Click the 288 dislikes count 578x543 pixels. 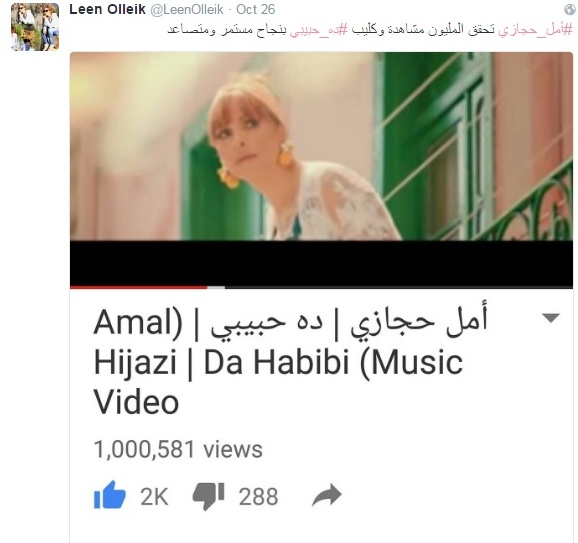258,497
